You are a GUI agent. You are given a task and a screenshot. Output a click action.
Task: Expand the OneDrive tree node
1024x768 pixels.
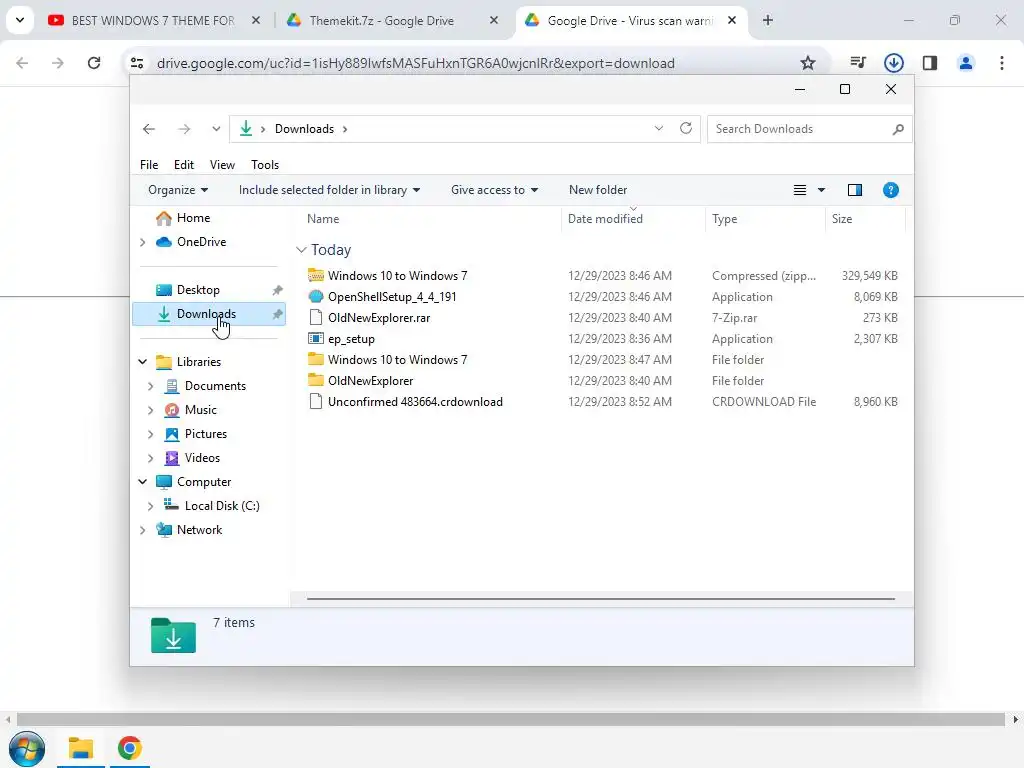pyautogui.click(x=143, y=242)
